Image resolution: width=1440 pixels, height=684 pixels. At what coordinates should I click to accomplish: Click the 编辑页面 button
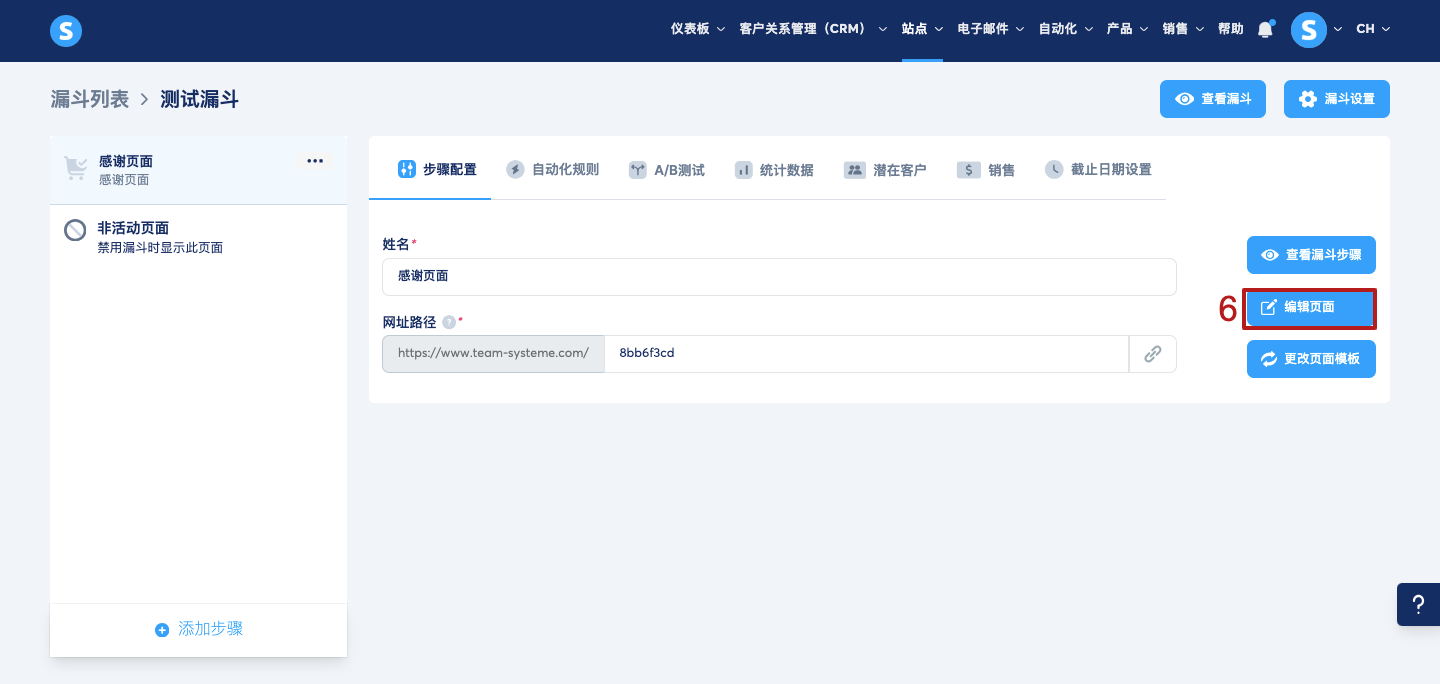pyautogui.click(x=1311, y=308)
